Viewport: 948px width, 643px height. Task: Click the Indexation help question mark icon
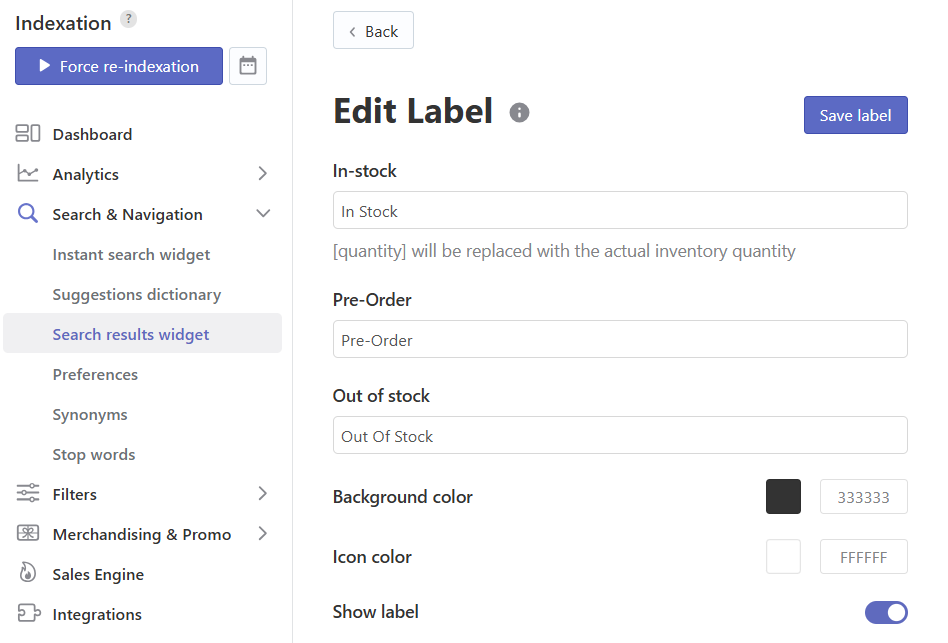pyautogui.click(x=128, y=19)
